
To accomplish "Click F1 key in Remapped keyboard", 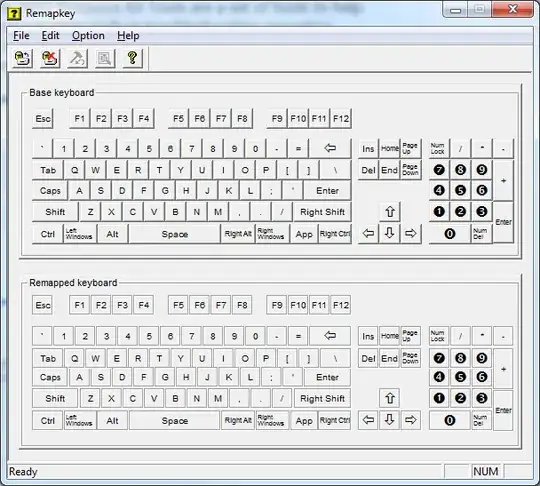I will click(x=80, y=305).
